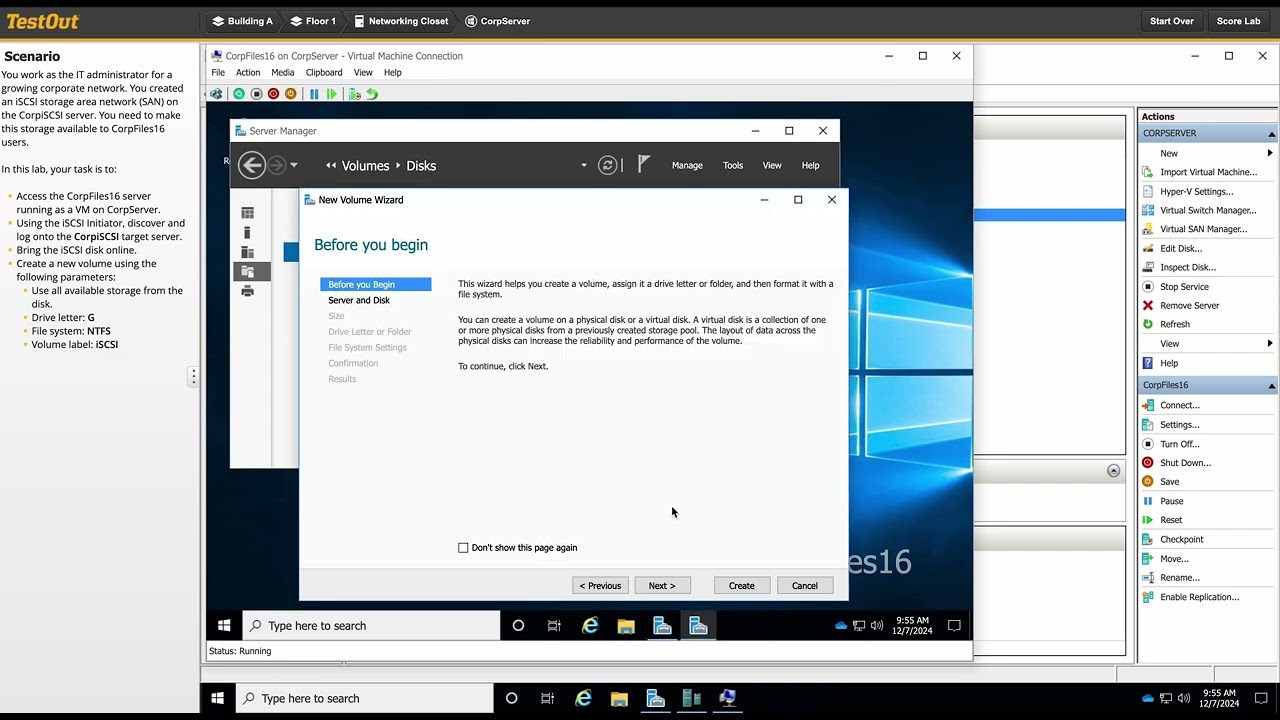Click Stop Service action

pyautogui.click(x=1184, y=286)
